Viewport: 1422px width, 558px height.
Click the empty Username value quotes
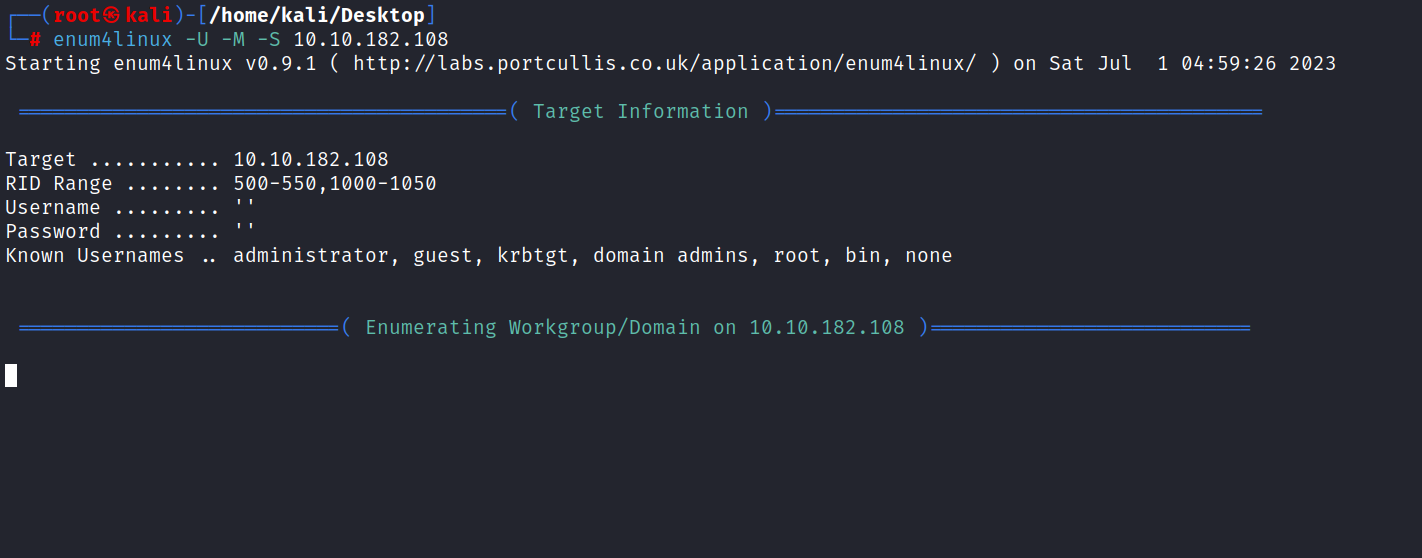click(x=245, y=206)
